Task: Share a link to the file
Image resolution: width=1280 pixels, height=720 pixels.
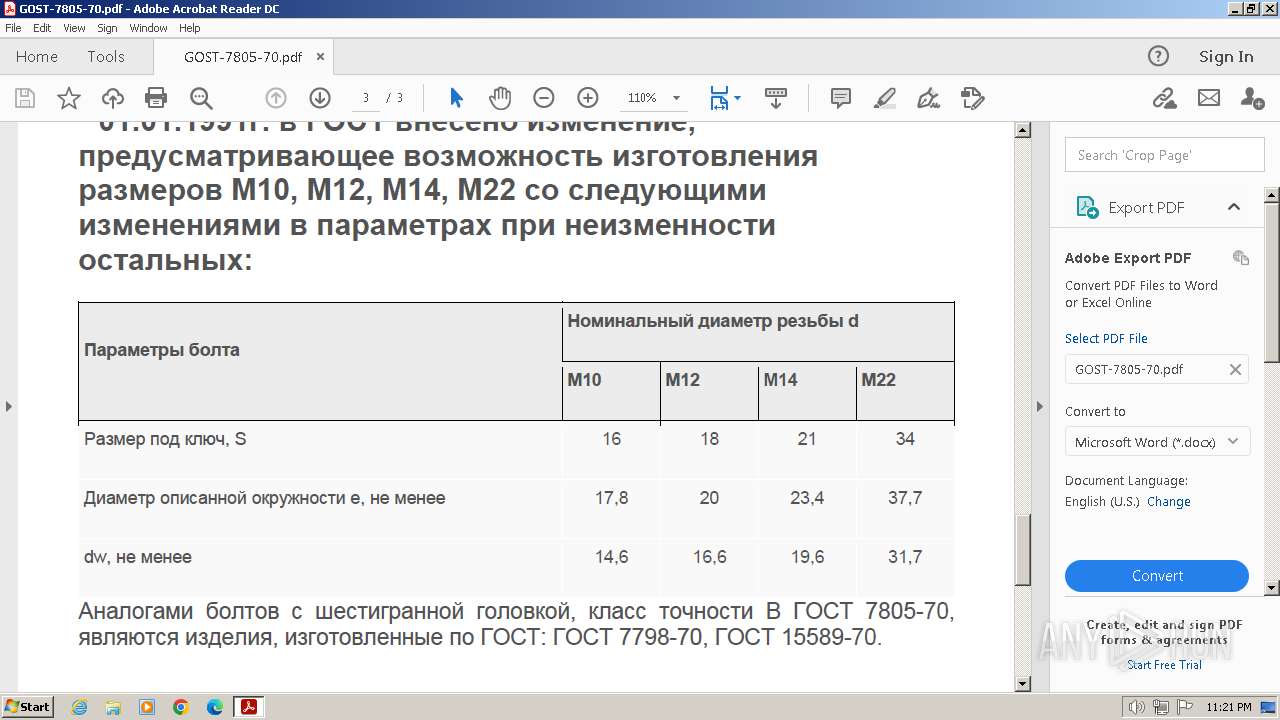Action: [x=1164, y=98]
